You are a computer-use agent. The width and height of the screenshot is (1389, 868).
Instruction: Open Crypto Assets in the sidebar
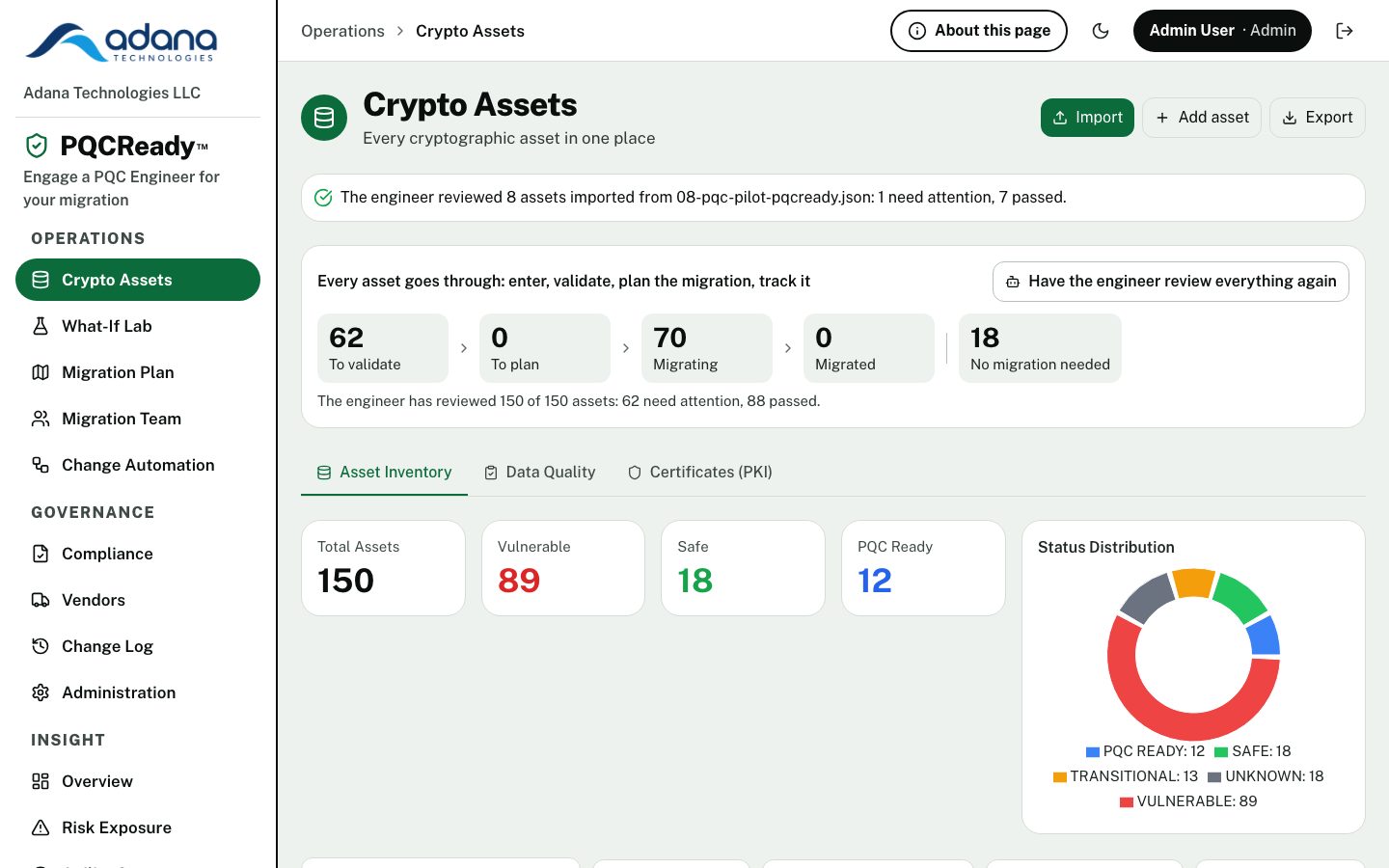[x=138, y=280]
